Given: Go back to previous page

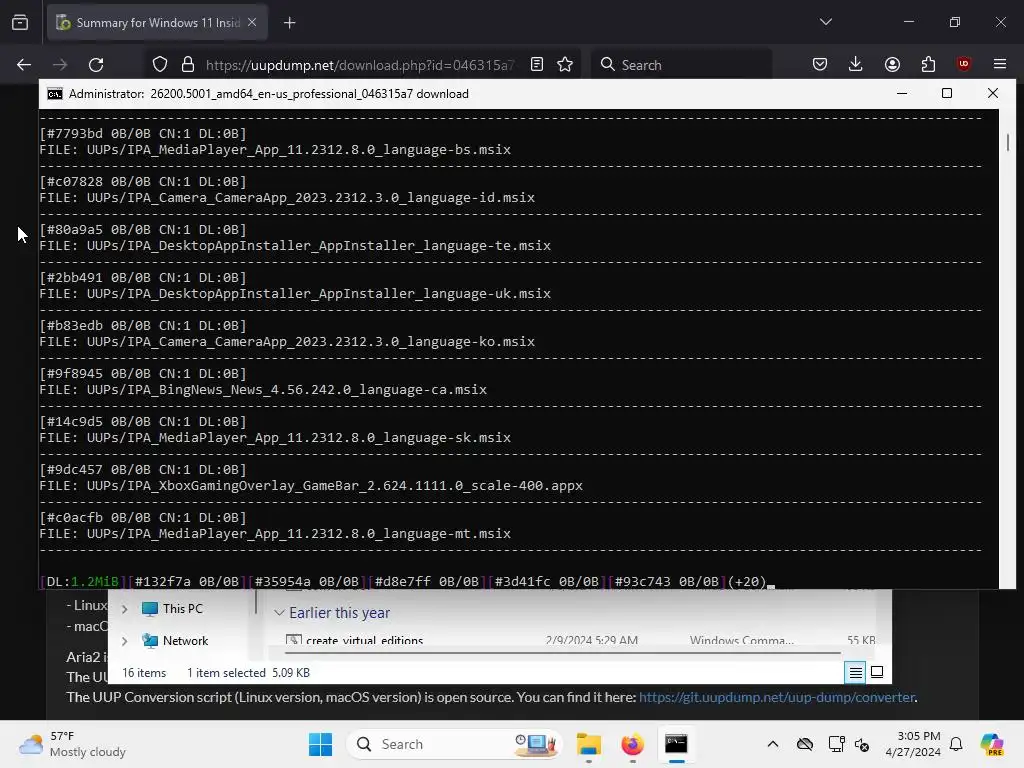Looking at the screenshot, I should click(24, 65).
